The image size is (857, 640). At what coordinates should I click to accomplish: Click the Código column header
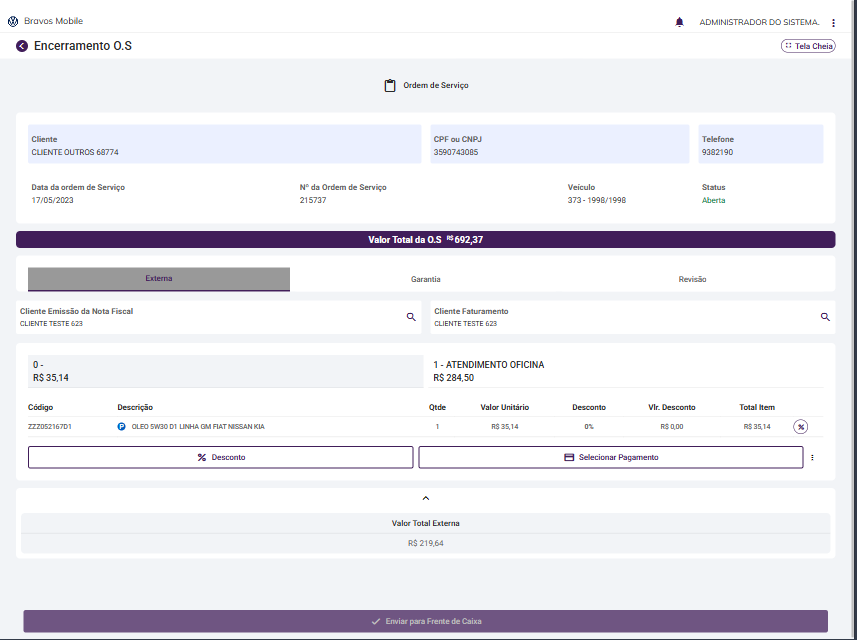coord(40,408)
